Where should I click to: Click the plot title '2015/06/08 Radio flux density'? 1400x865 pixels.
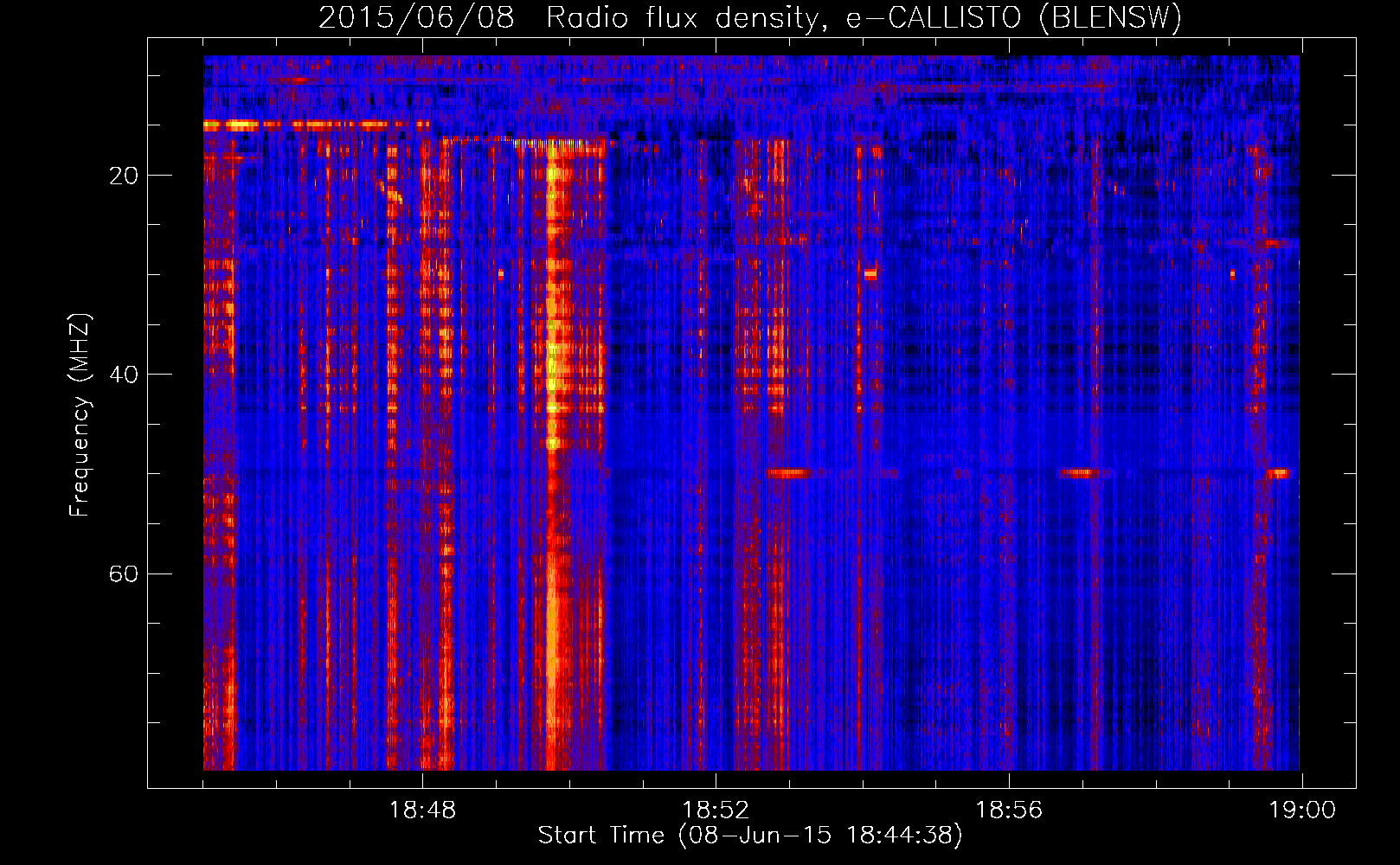pyautogui.click(x=750, y=17)
